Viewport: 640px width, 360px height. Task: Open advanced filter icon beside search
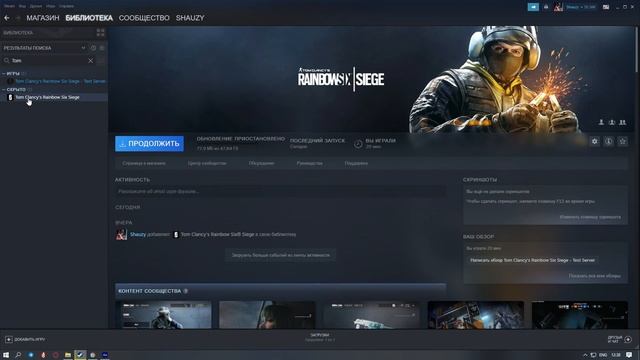[x=101, y=60]
